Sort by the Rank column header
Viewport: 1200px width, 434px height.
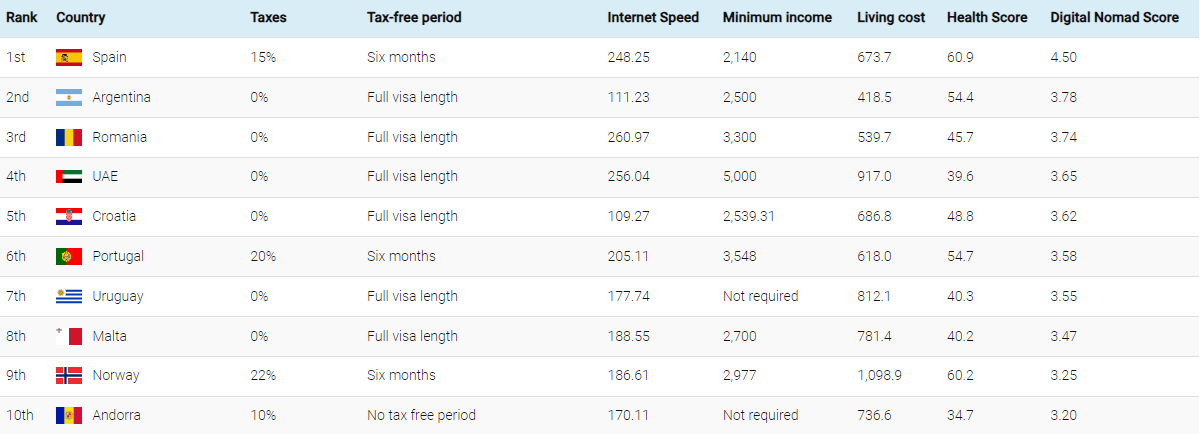22,18
